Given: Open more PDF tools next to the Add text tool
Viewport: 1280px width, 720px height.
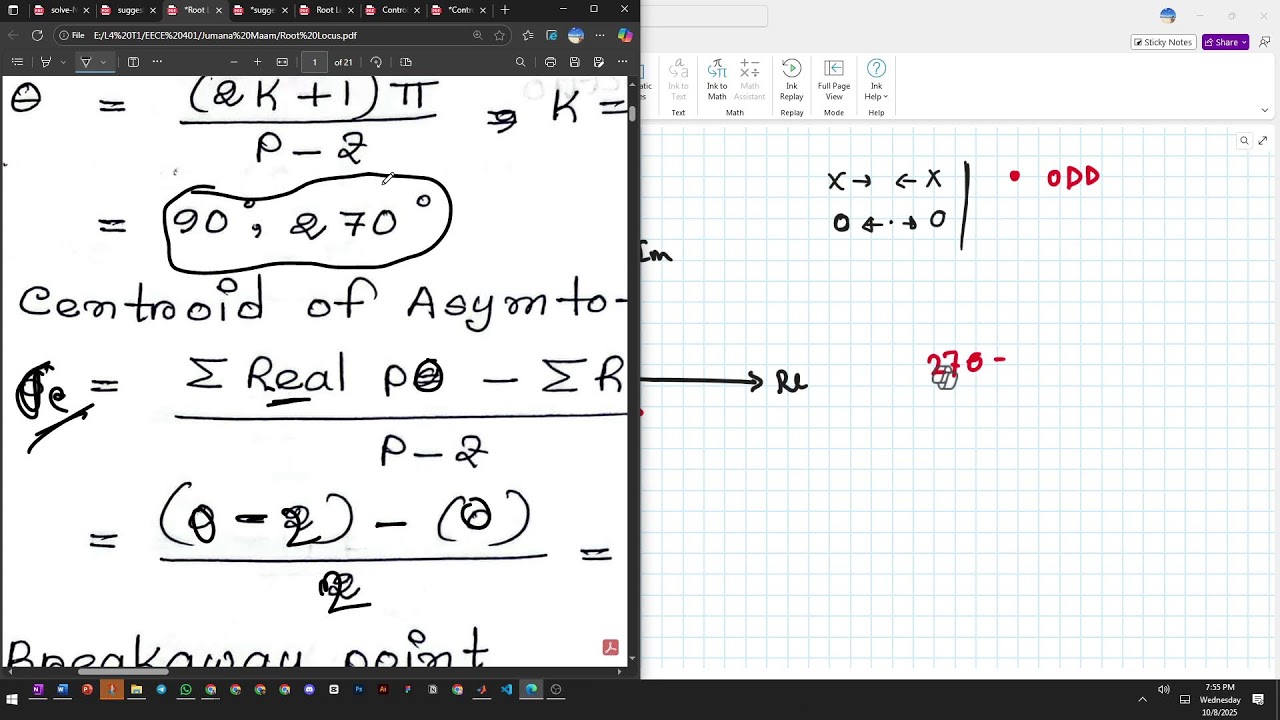Looking at the screenshot, I should (157, 62).
